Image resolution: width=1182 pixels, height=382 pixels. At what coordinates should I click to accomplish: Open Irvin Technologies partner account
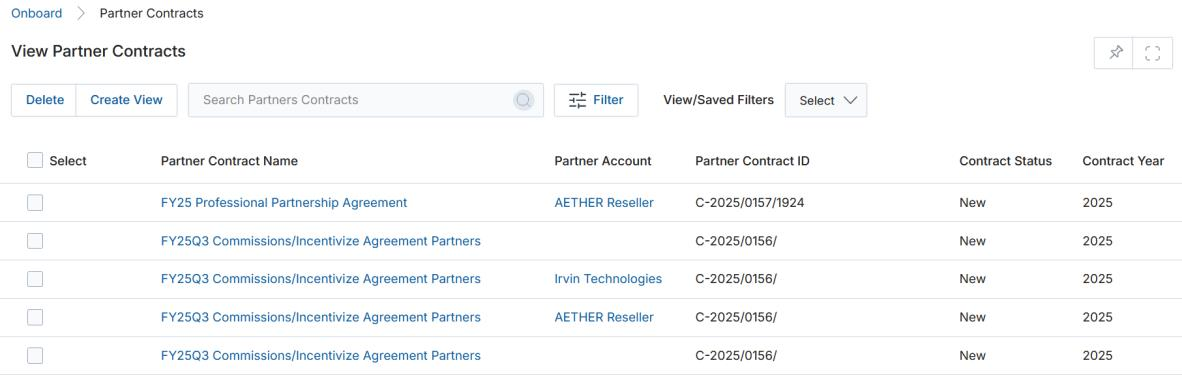coord(608,279)
